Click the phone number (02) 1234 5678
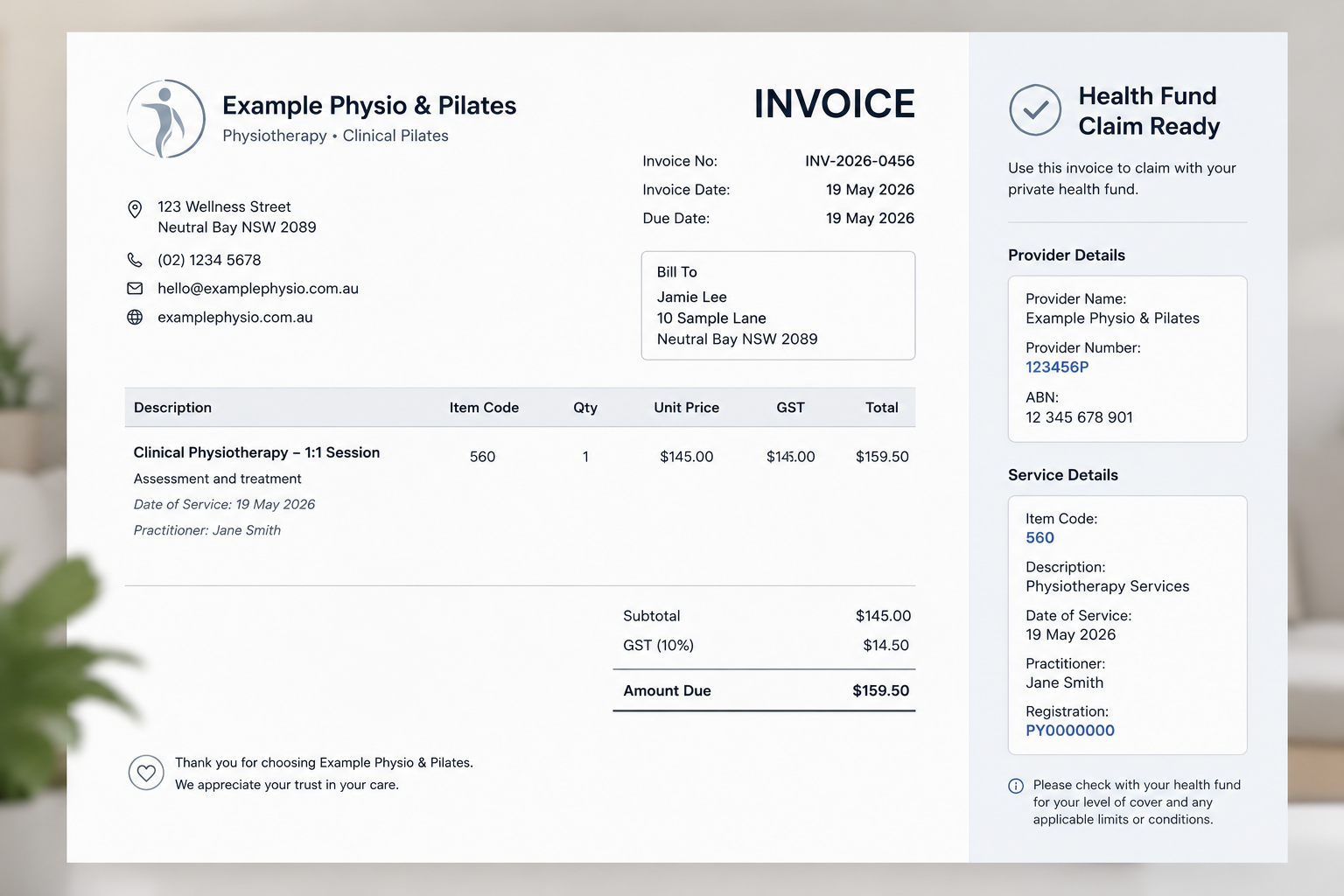The image size is (1344, 896). (x=209, y=260)
